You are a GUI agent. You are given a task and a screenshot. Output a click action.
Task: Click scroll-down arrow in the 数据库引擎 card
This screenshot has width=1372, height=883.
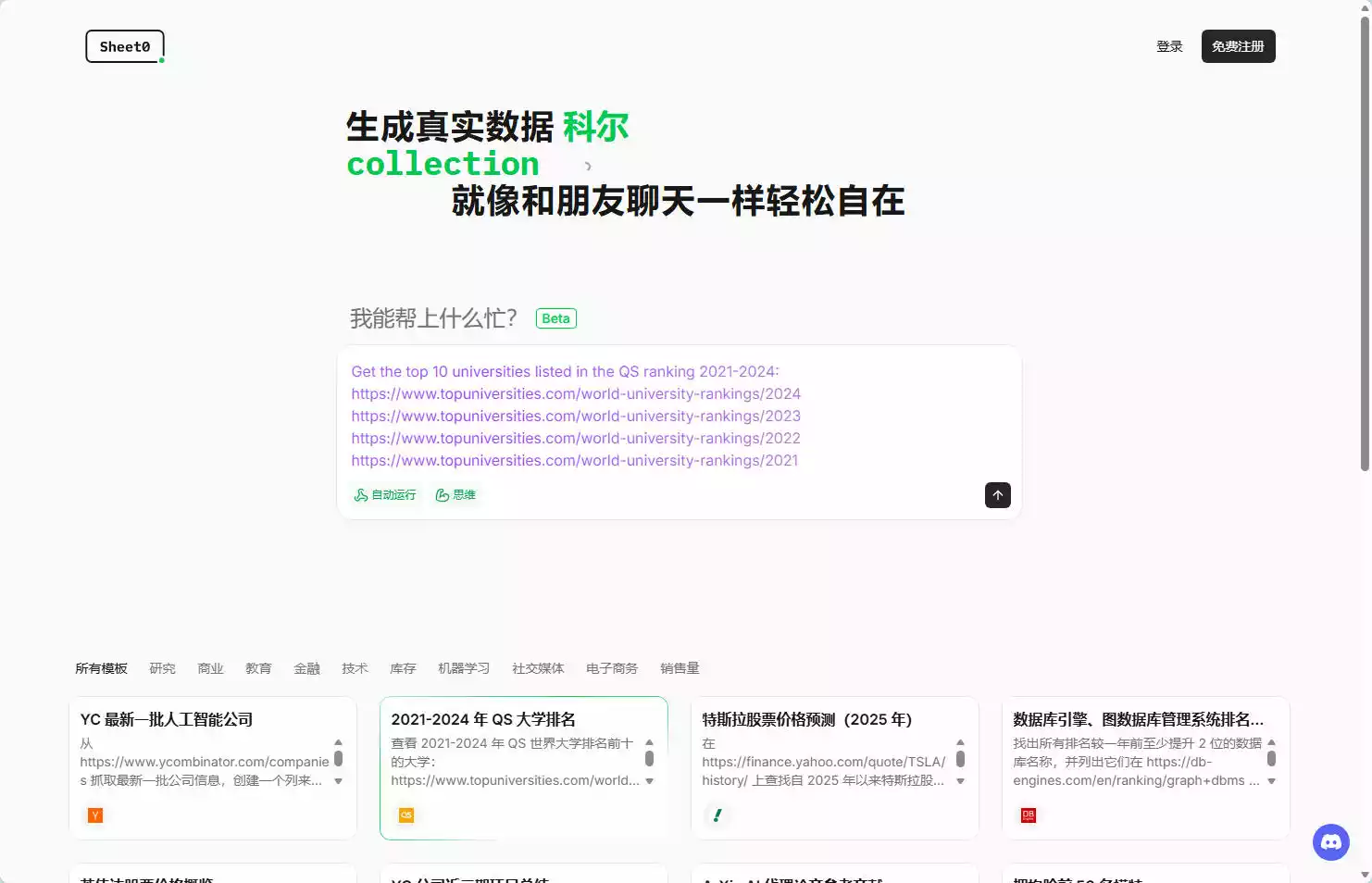click(1272, 781)
